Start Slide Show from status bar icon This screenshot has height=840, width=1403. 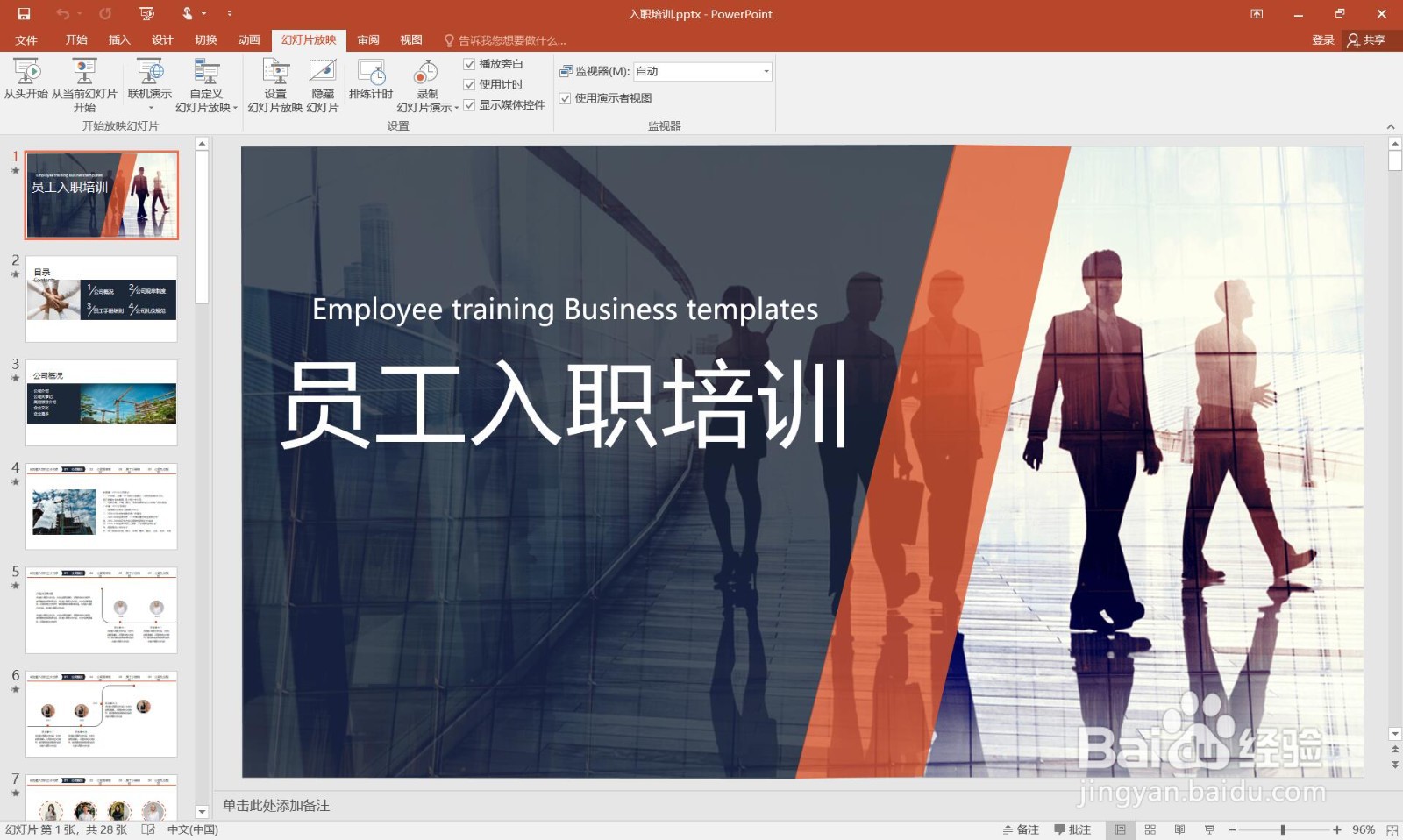(1209, 829)
